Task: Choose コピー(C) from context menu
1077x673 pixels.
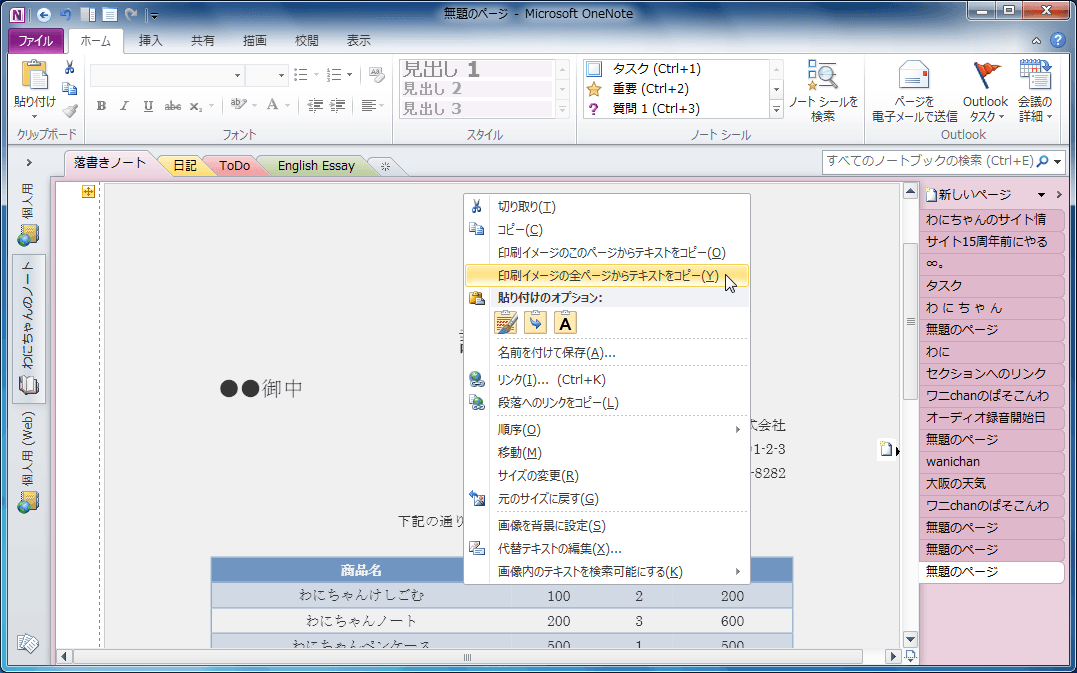Action: pyautogui.click(x=607, y=230)
